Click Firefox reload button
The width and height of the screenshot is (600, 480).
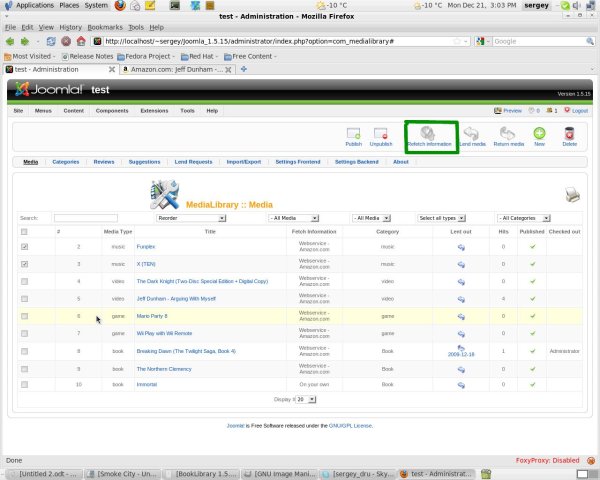(x=51, y=41)
